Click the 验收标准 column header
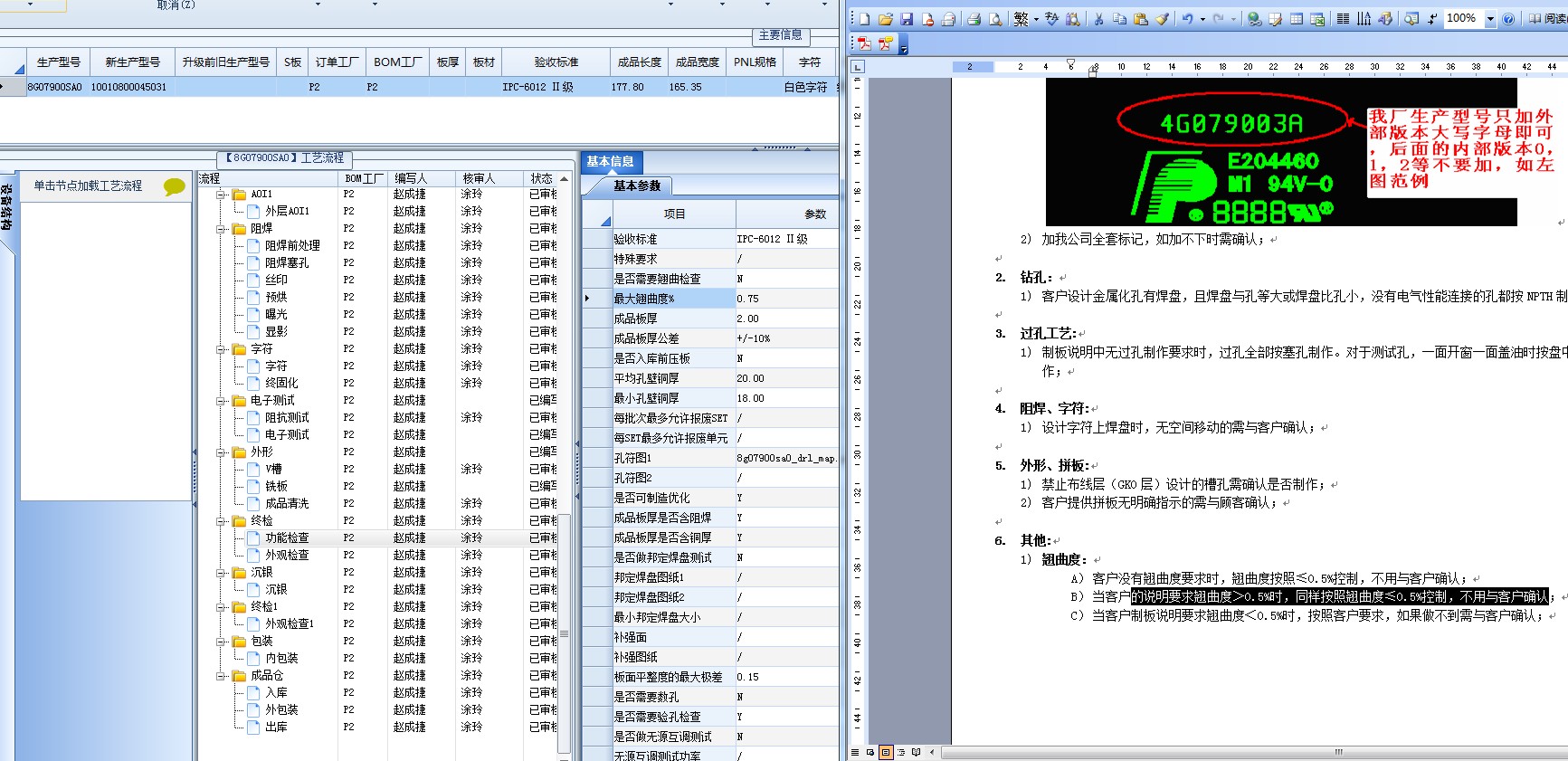The height and width of the screenshot is (761, 1568). (x=556, y=62)
